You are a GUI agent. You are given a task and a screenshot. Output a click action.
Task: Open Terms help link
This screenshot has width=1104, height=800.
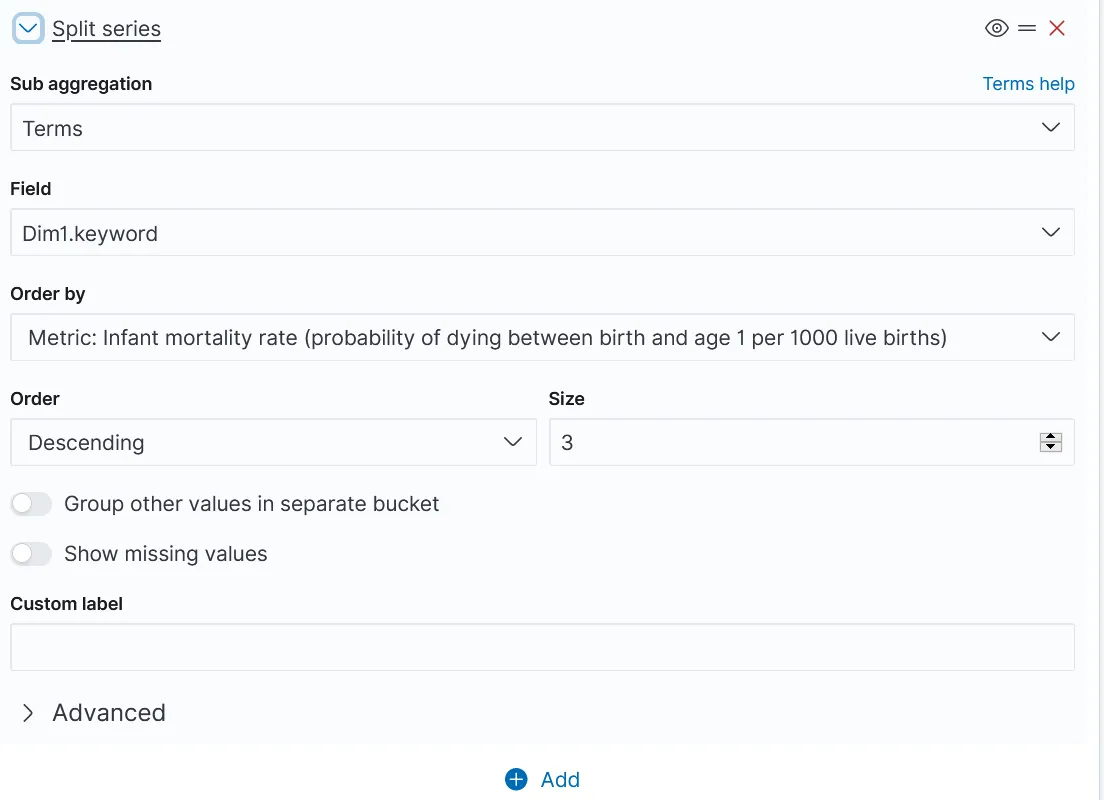click(x=1028, y=84)
